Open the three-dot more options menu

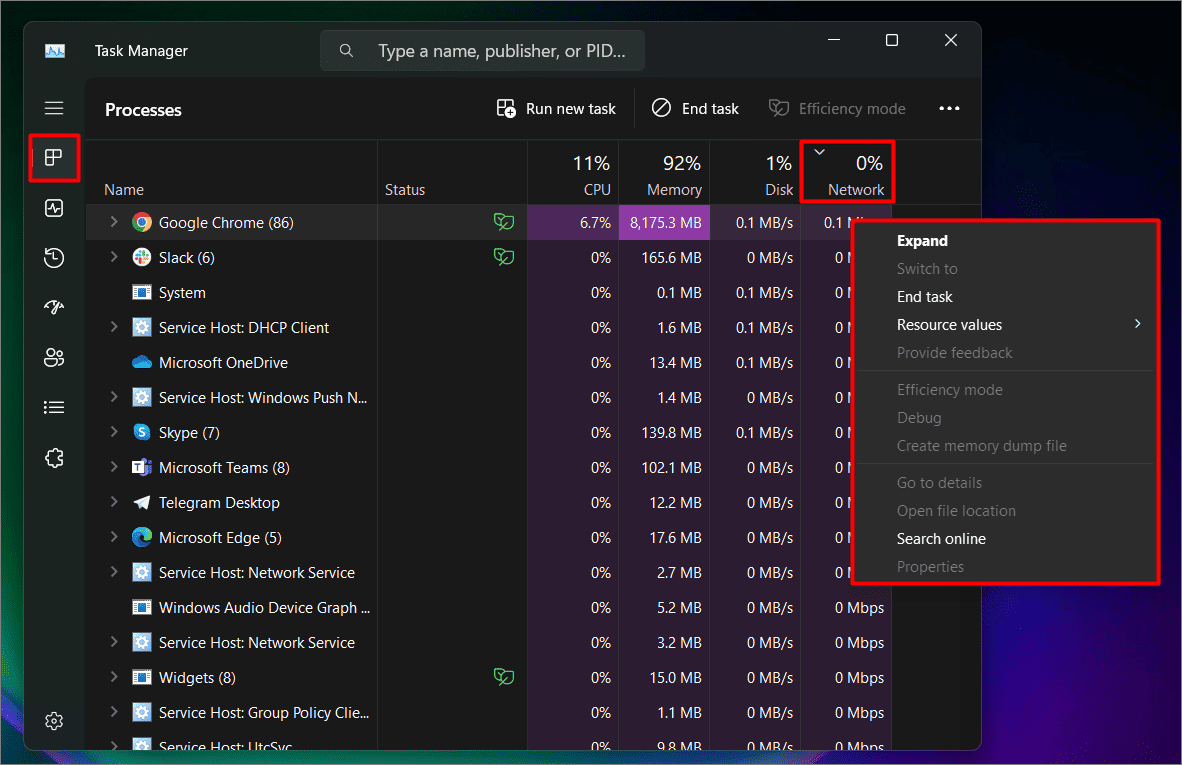[949, 109]
